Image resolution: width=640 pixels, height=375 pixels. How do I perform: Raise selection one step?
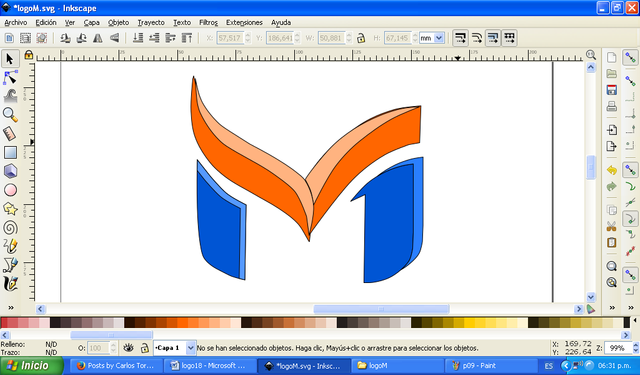(170, 38)
